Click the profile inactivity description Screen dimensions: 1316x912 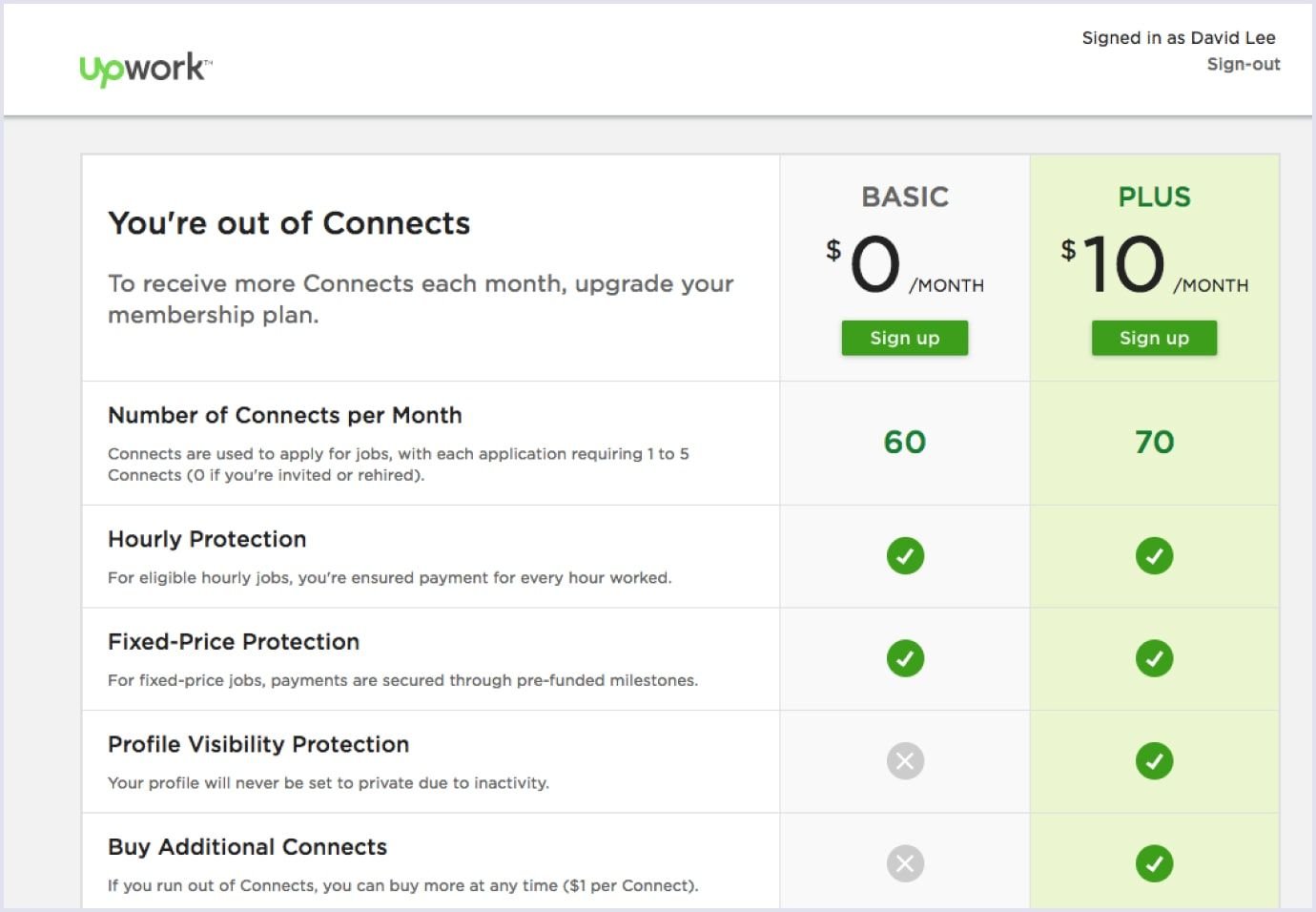pyautogui.click(x=329, y=783)
